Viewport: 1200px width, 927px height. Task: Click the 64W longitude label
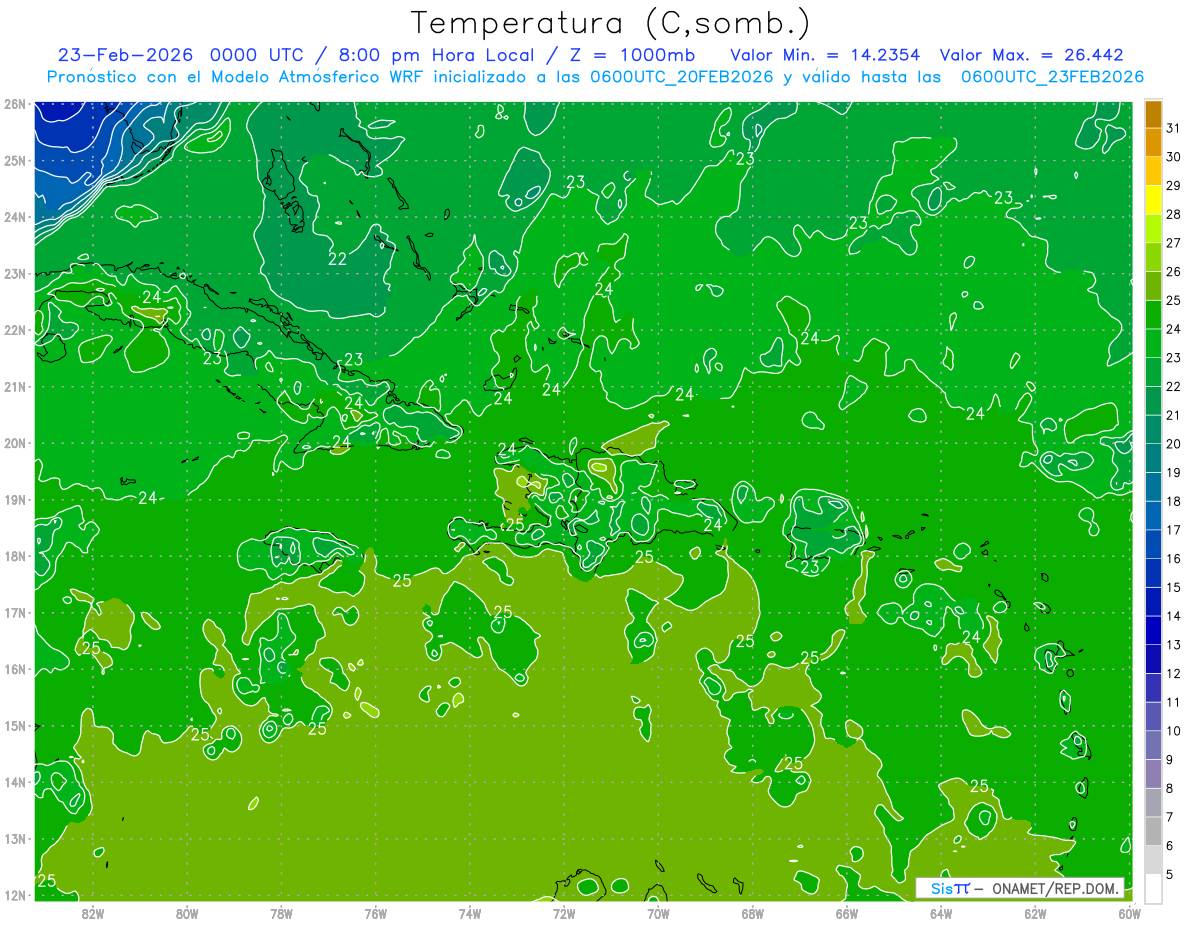tap(941, 913)
